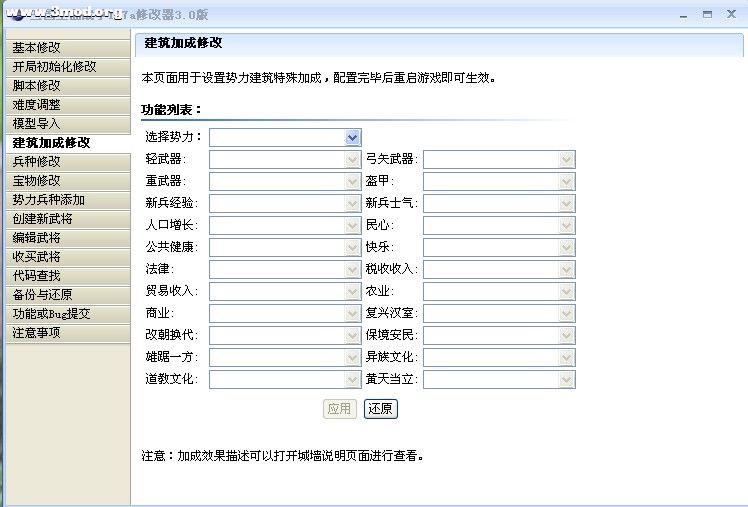Minimize the modifier window

pyautogui.click(x=684, y=14)
